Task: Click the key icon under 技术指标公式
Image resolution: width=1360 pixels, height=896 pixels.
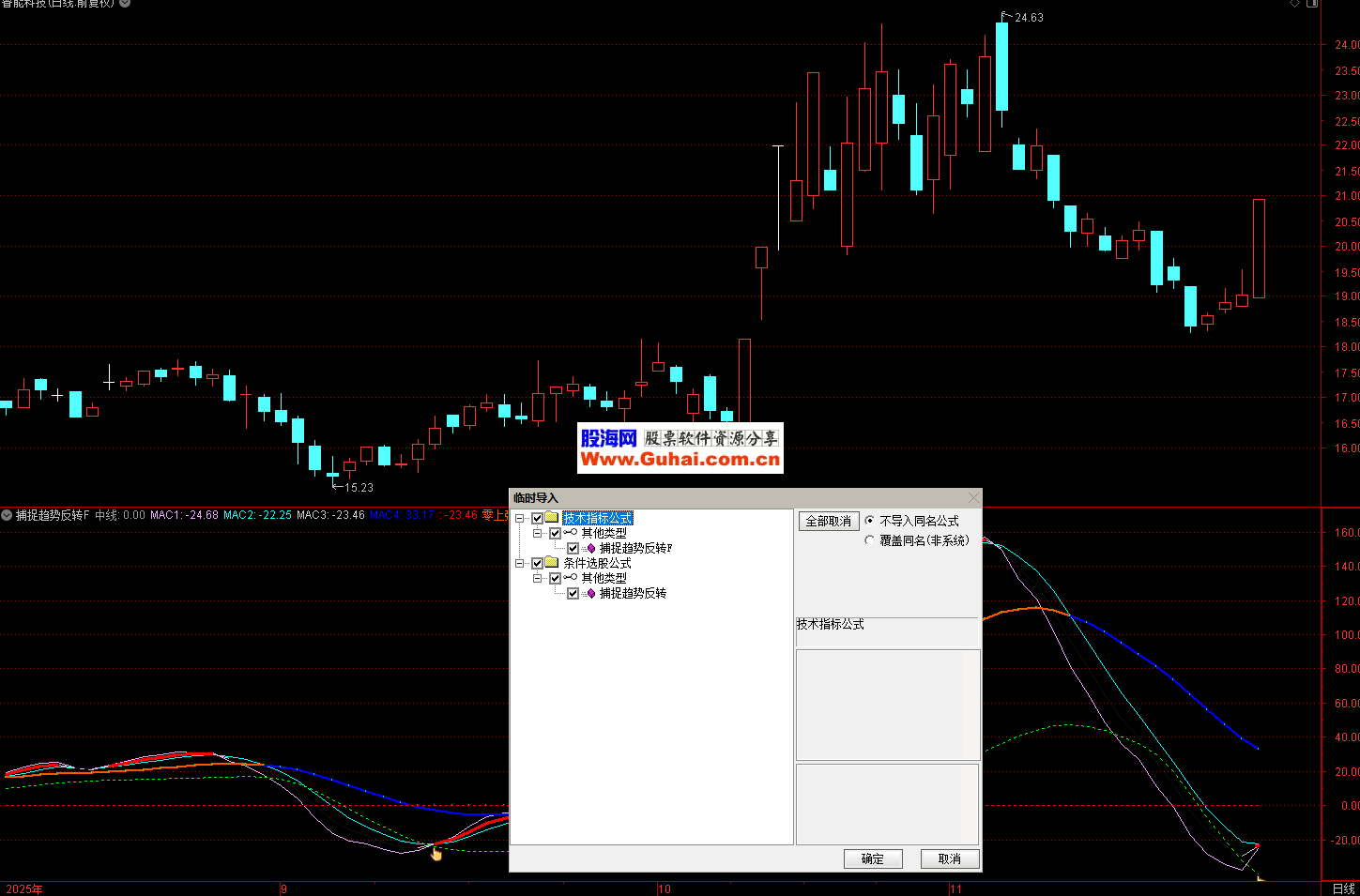Action: pos(571,533)
